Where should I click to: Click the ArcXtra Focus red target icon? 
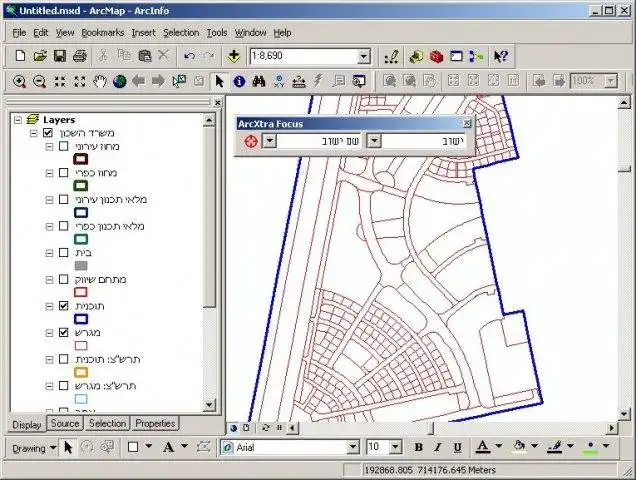coord(251,141)
